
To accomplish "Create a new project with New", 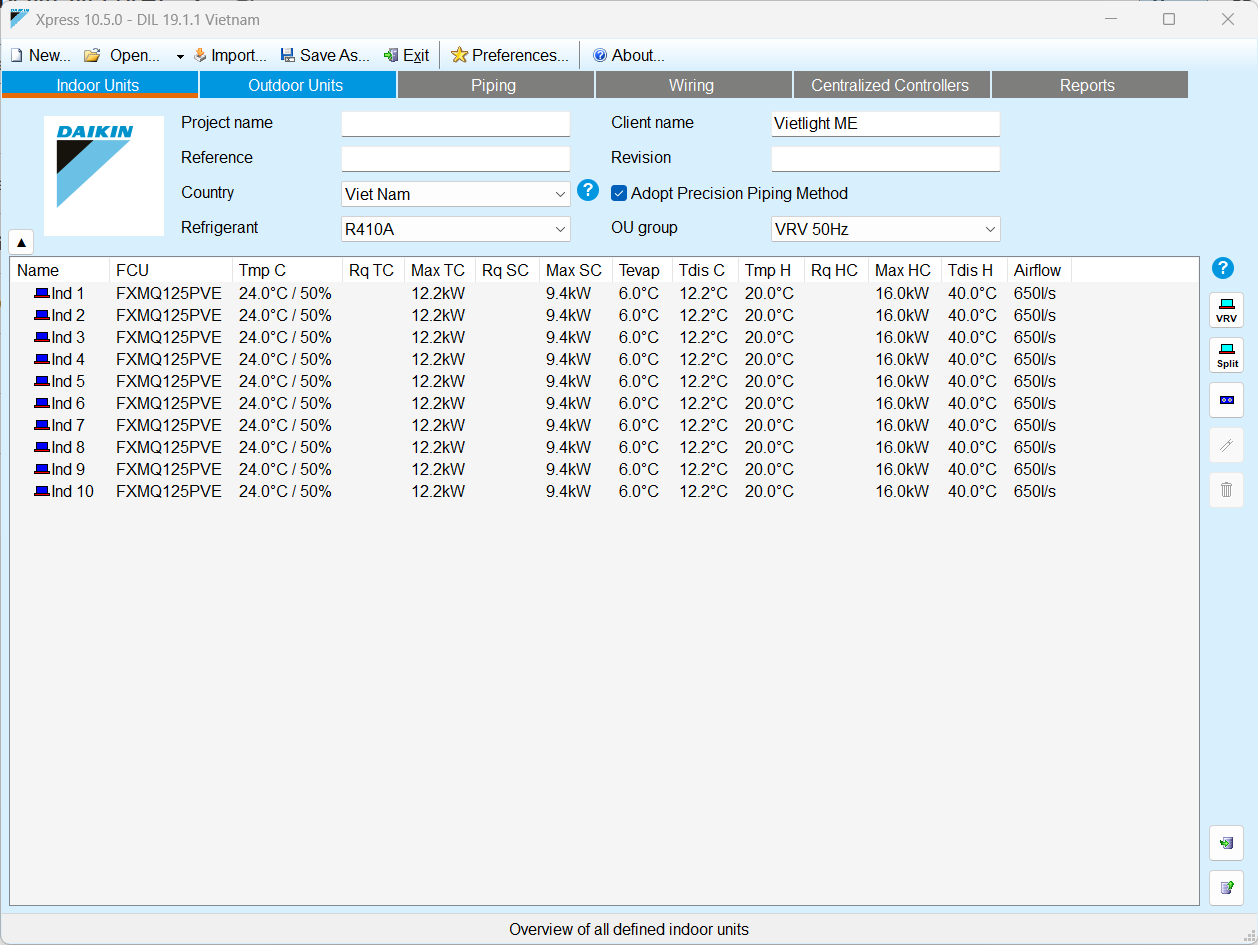I will [x=40, y=56].
